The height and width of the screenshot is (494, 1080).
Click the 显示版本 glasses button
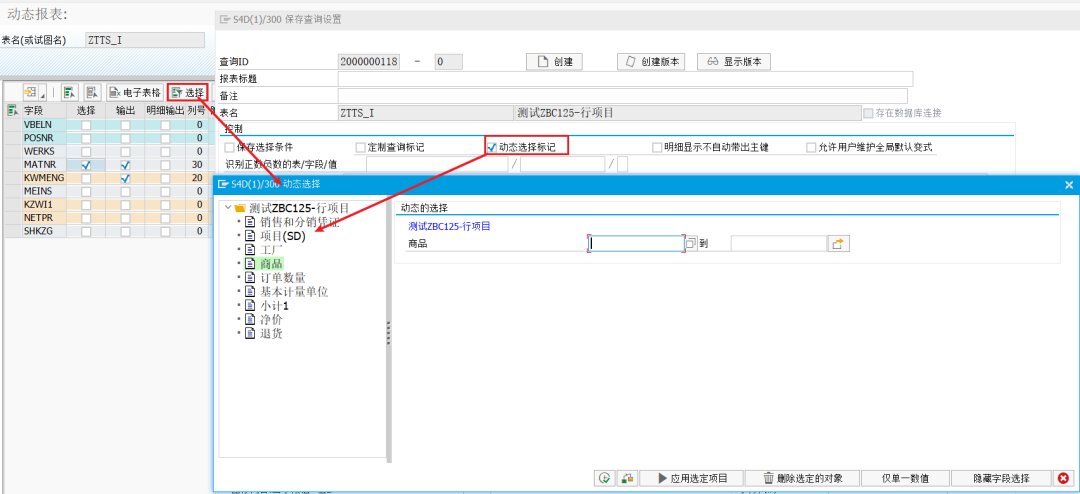click(x=734, y=61)
